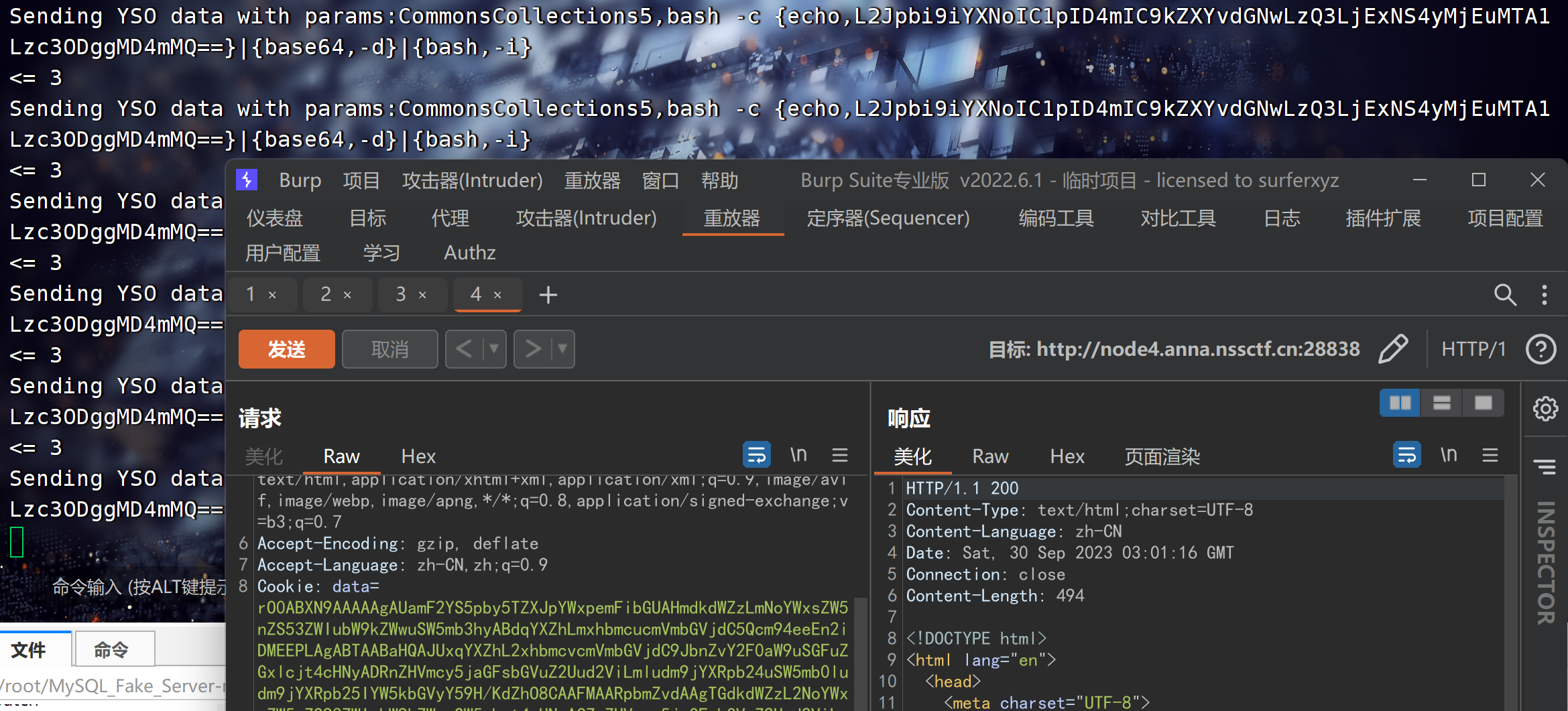Toggle \n non-printable characters in response pane
Screen dimensions: 1568x711
pyautogui.click(x=1449, y=455)
